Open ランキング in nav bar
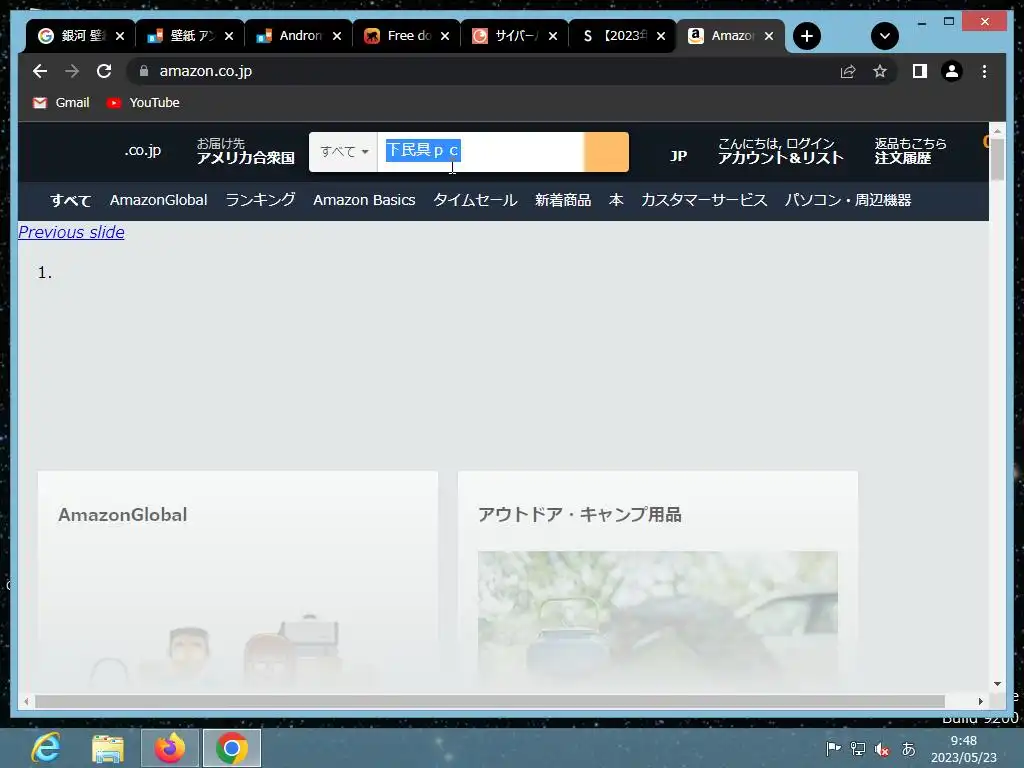This screenshot has width=1024, height=768. click(x=260, y=200)
